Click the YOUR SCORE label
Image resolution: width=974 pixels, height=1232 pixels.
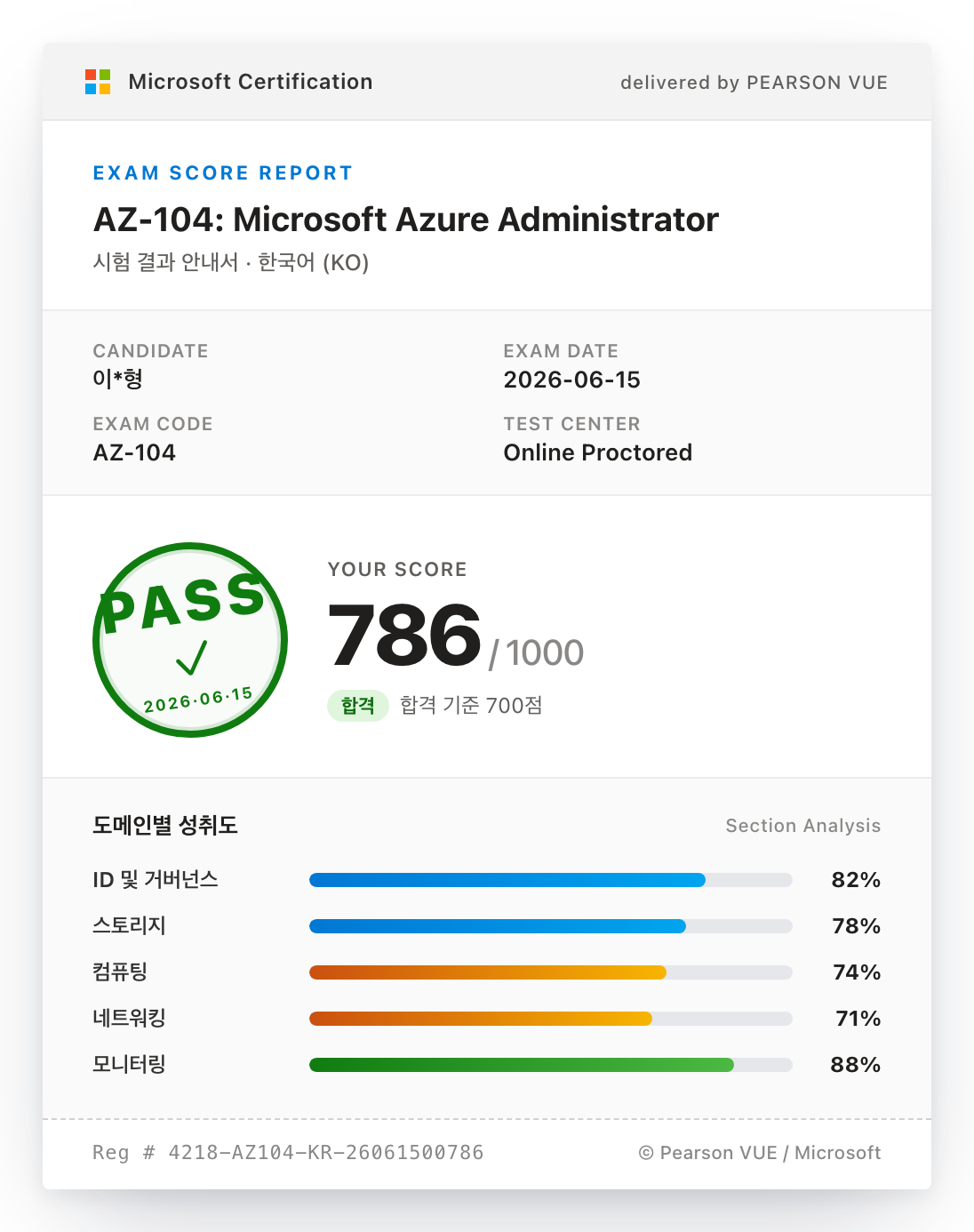click(x=397, y=570)
